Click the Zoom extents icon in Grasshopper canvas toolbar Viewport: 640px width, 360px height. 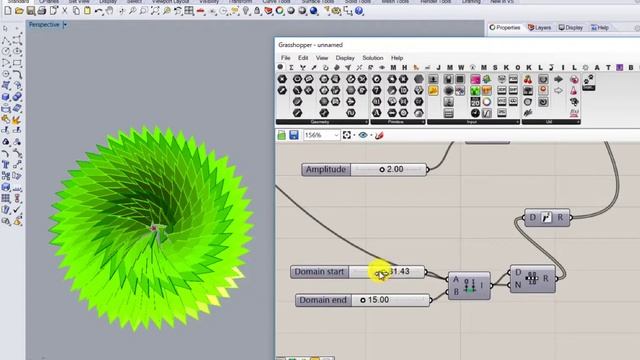point(347,135)
